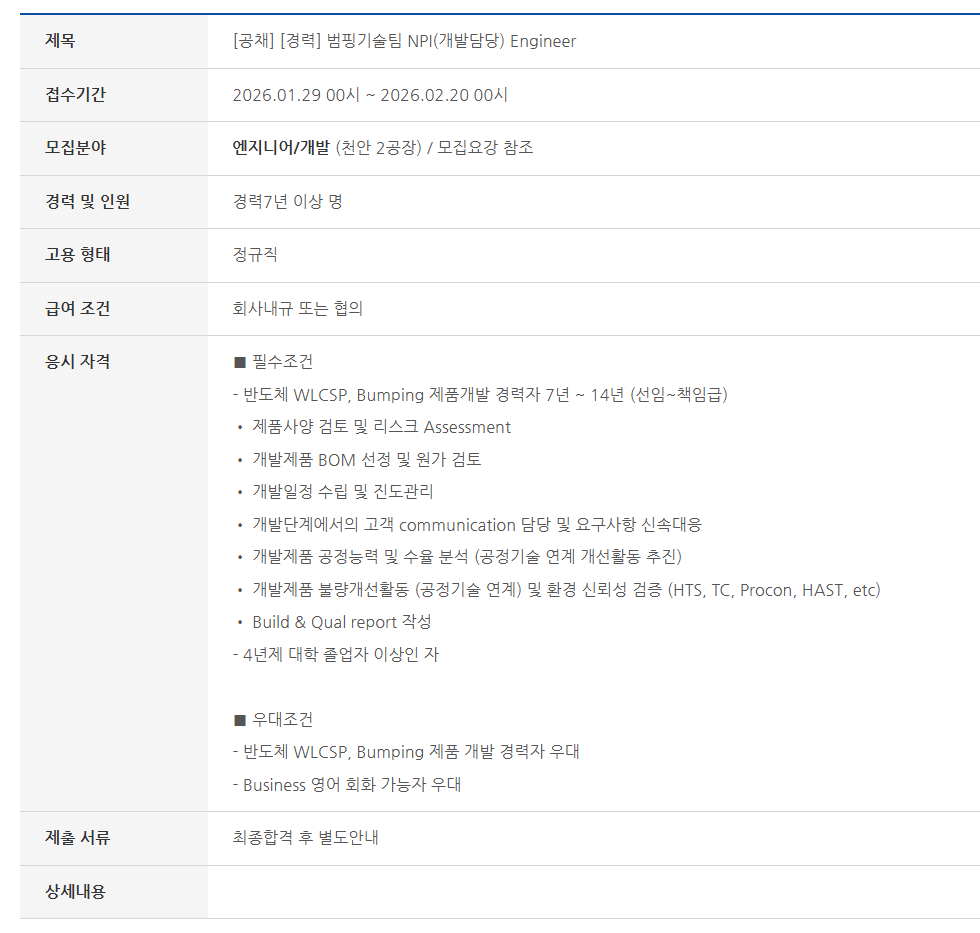
Task: Select the 경력 및 인원 label
Action: pos(87,202)
